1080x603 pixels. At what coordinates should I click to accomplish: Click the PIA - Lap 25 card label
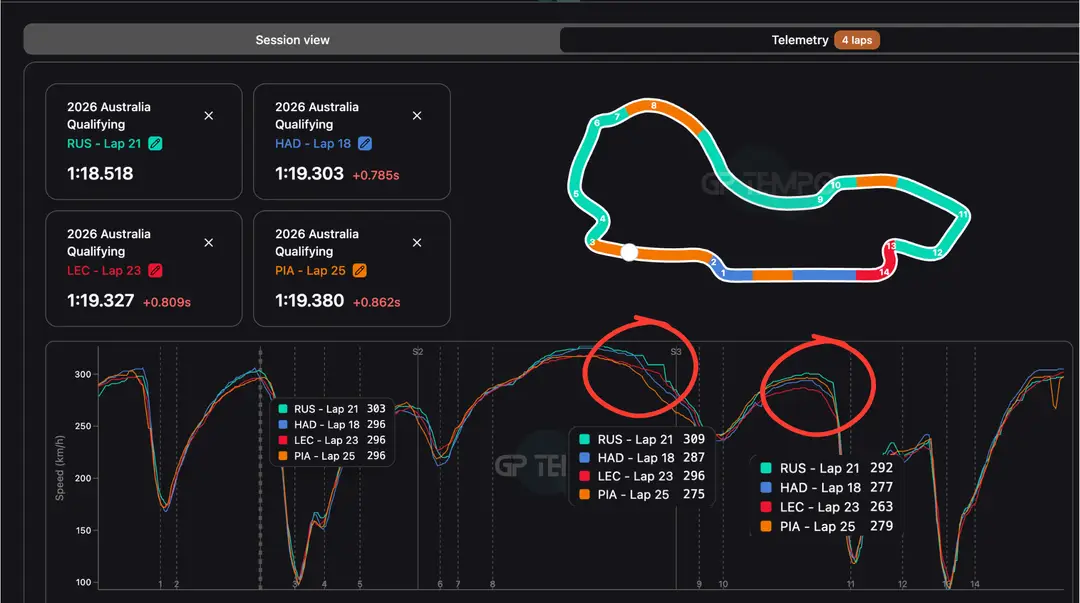[310, 271]
